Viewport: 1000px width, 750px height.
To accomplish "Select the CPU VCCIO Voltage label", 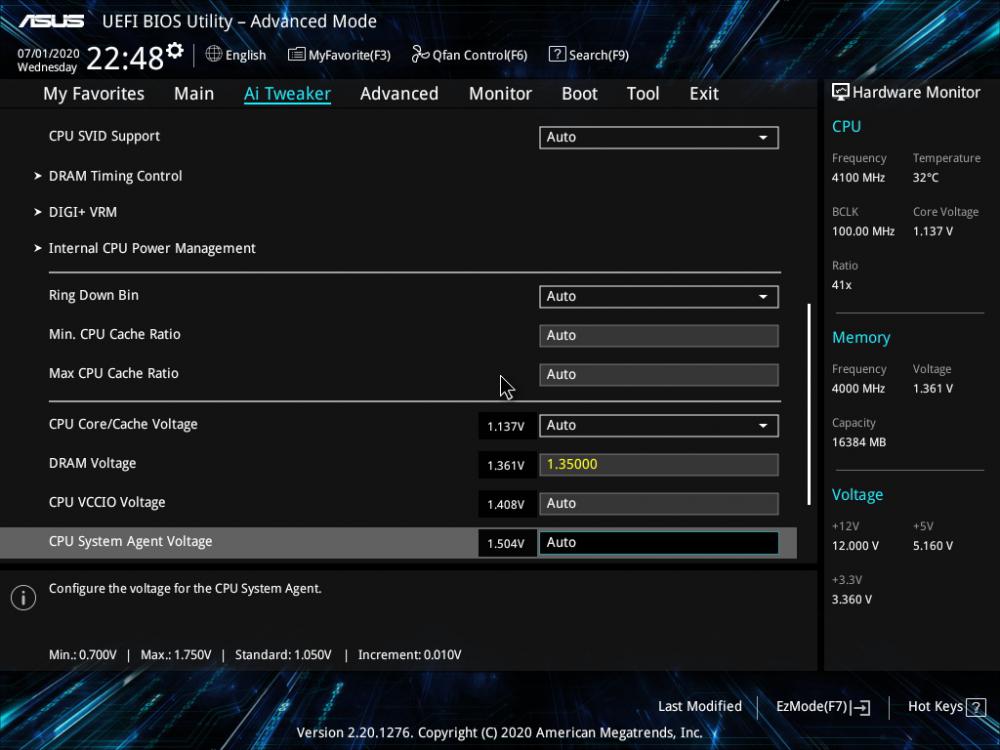I will 107,502.
